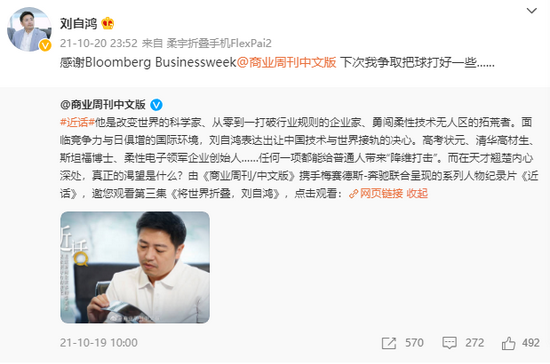Open the #近话# hashtag topic
Viewport: 550px width, 364px height.
click(77, 122)
